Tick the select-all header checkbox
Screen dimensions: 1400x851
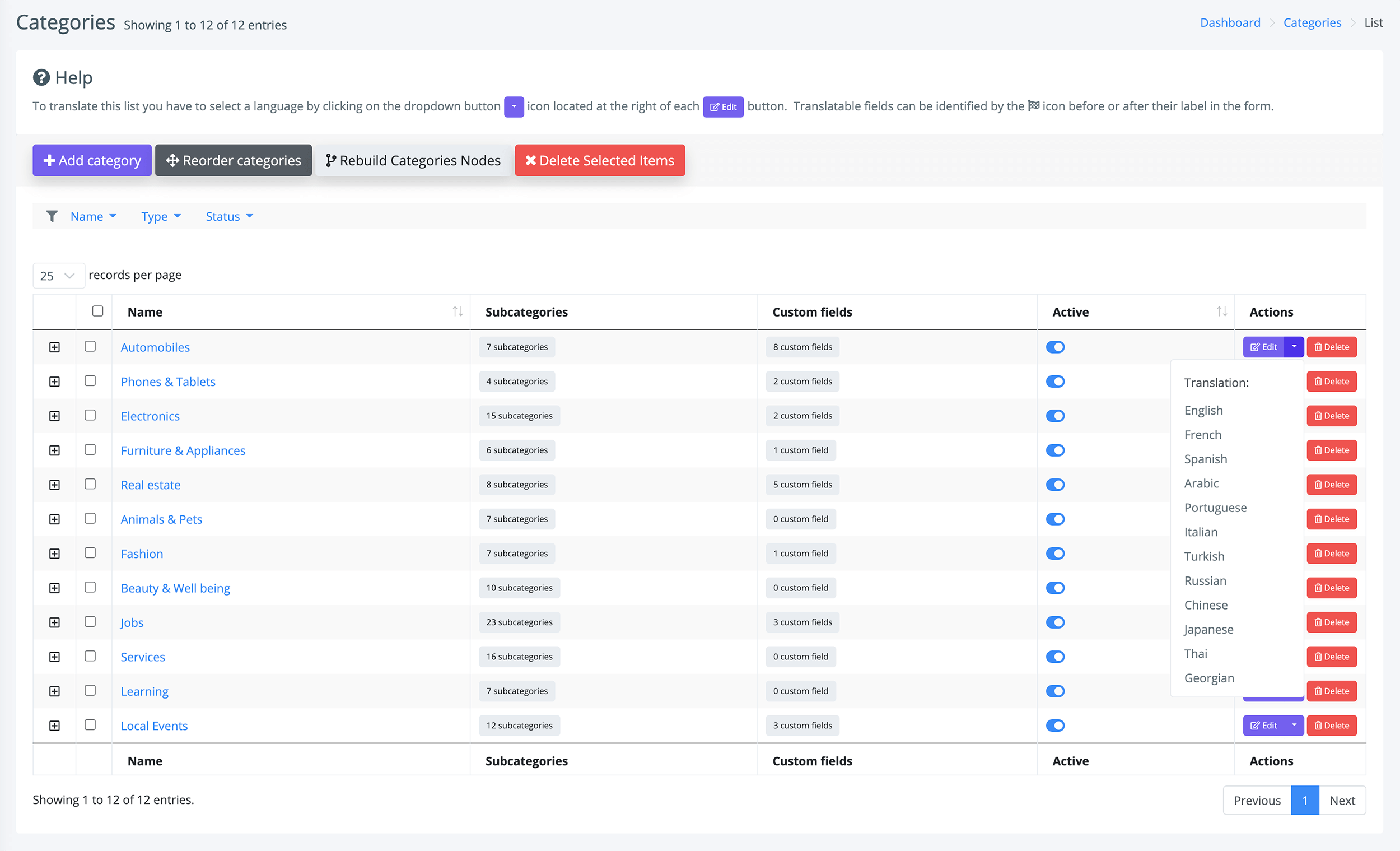pyautogui.click(x=98, y=311)
